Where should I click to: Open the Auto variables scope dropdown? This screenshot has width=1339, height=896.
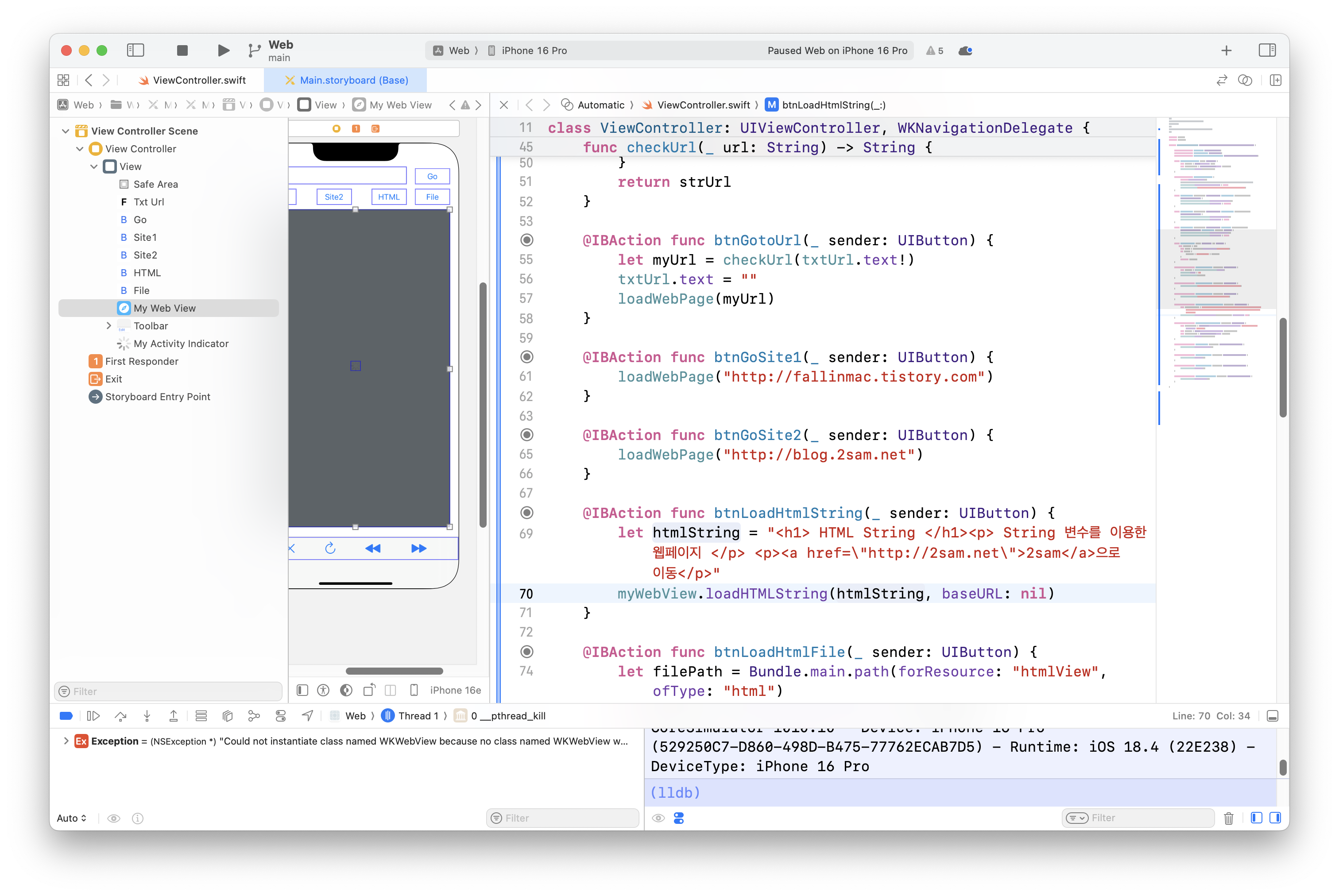[72, 818]
